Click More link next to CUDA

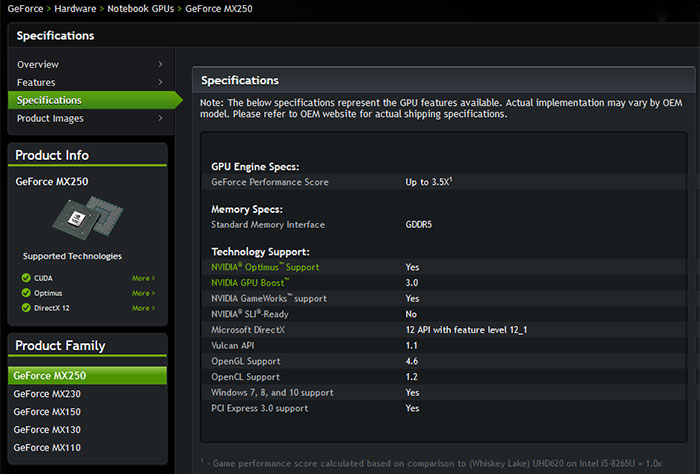(143, 278)
